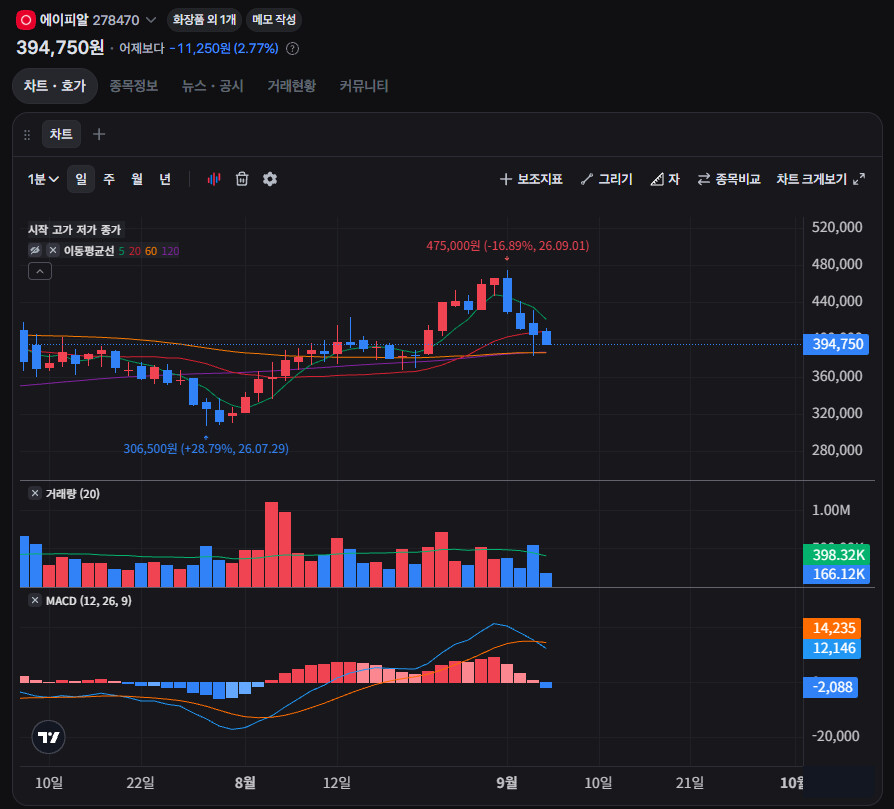Click the help question mark icon
Viewport: 894px width, 809px height.
(292, 48)
